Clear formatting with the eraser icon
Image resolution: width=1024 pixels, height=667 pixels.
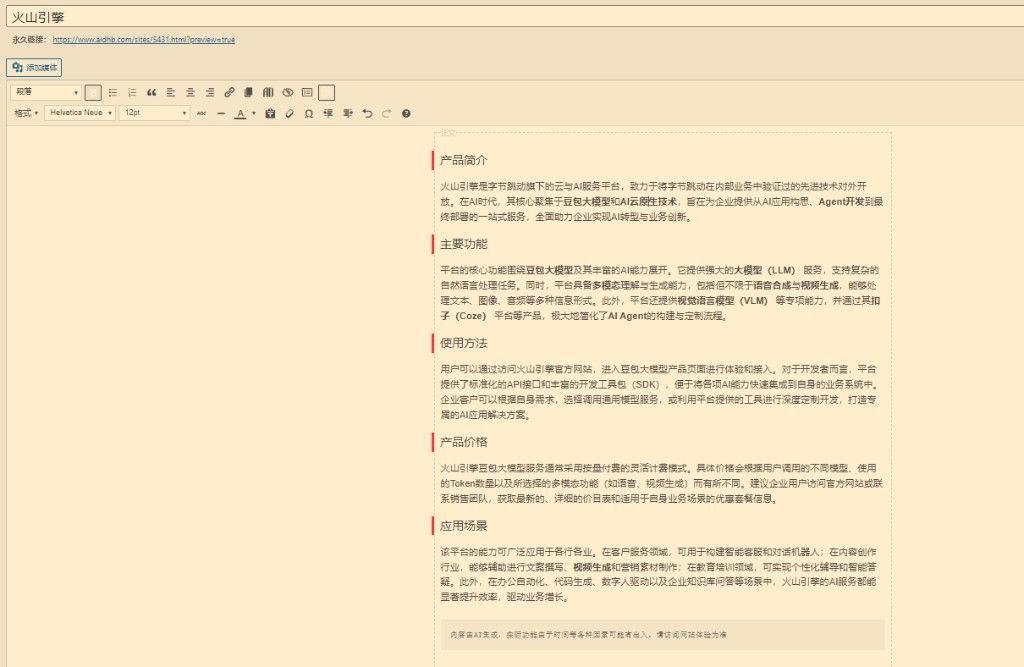point(290,114)
